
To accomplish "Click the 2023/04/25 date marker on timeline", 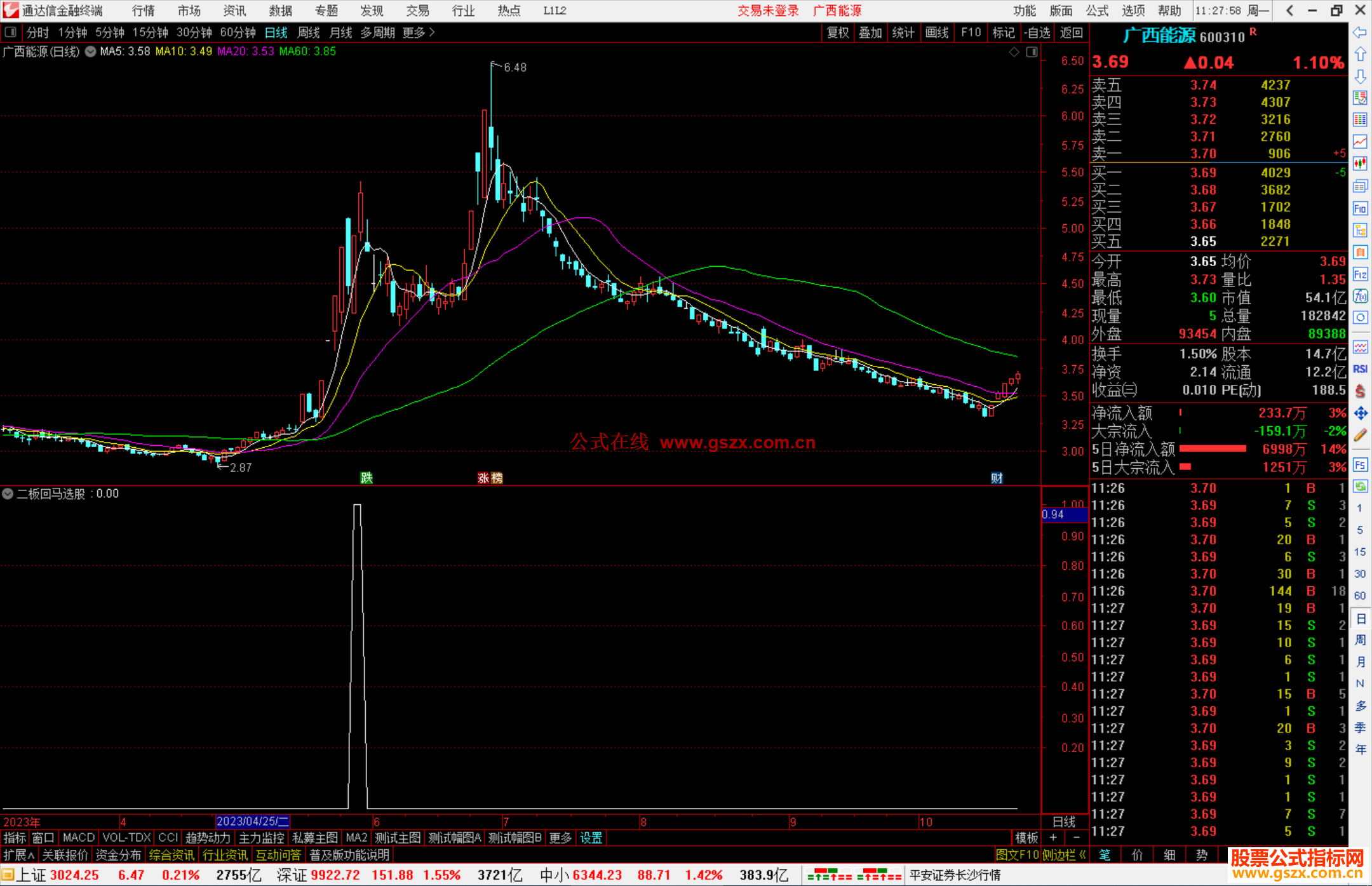I will pos(252,821).
